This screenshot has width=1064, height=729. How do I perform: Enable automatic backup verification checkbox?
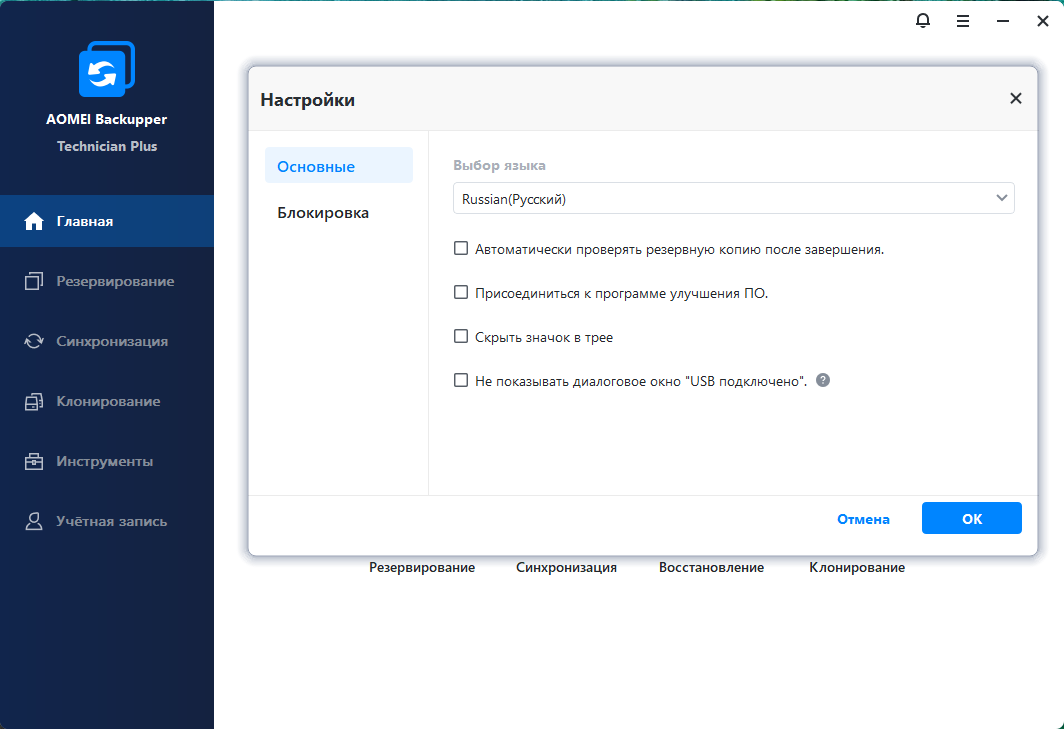pyautogui.click(x=461, y=248)
